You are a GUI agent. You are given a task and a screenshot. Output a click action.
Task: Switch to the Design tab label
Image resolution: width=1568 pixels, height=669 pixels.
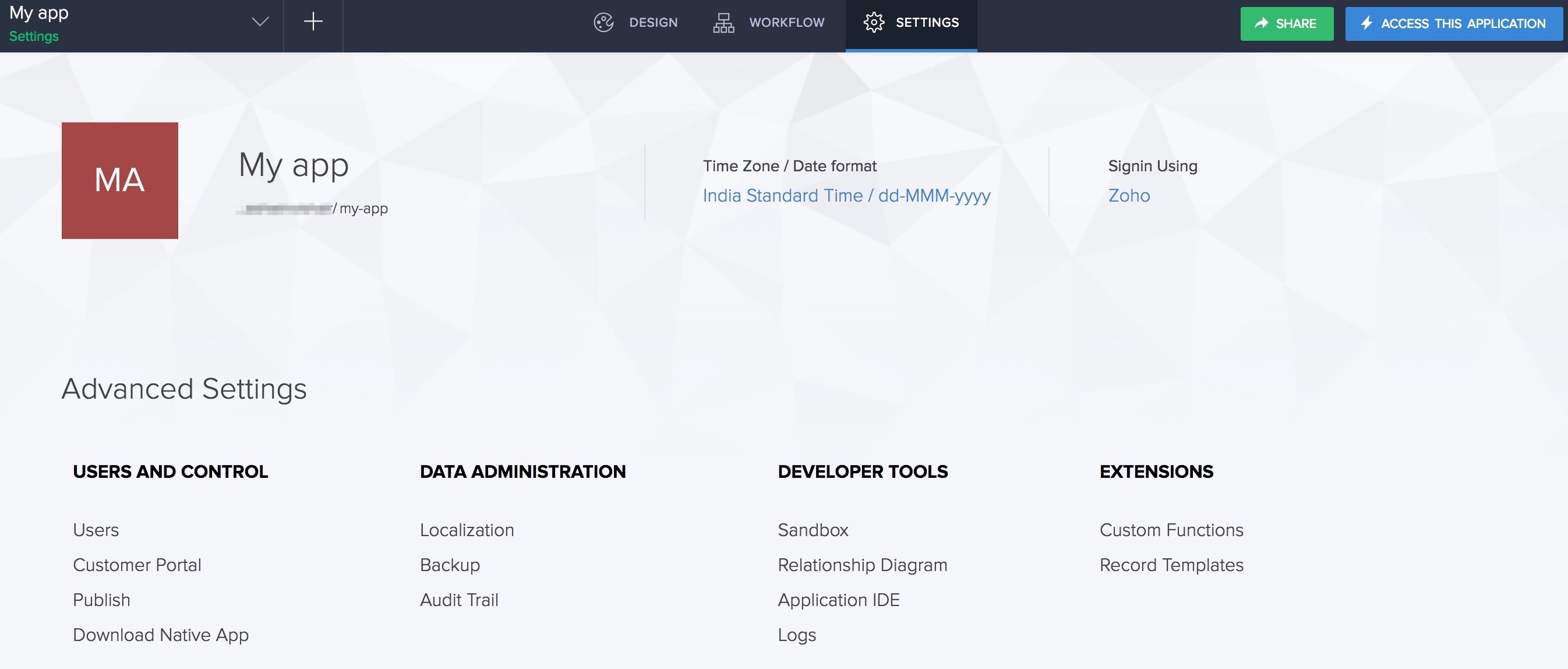pyautogui.click(x=653, y=23)
